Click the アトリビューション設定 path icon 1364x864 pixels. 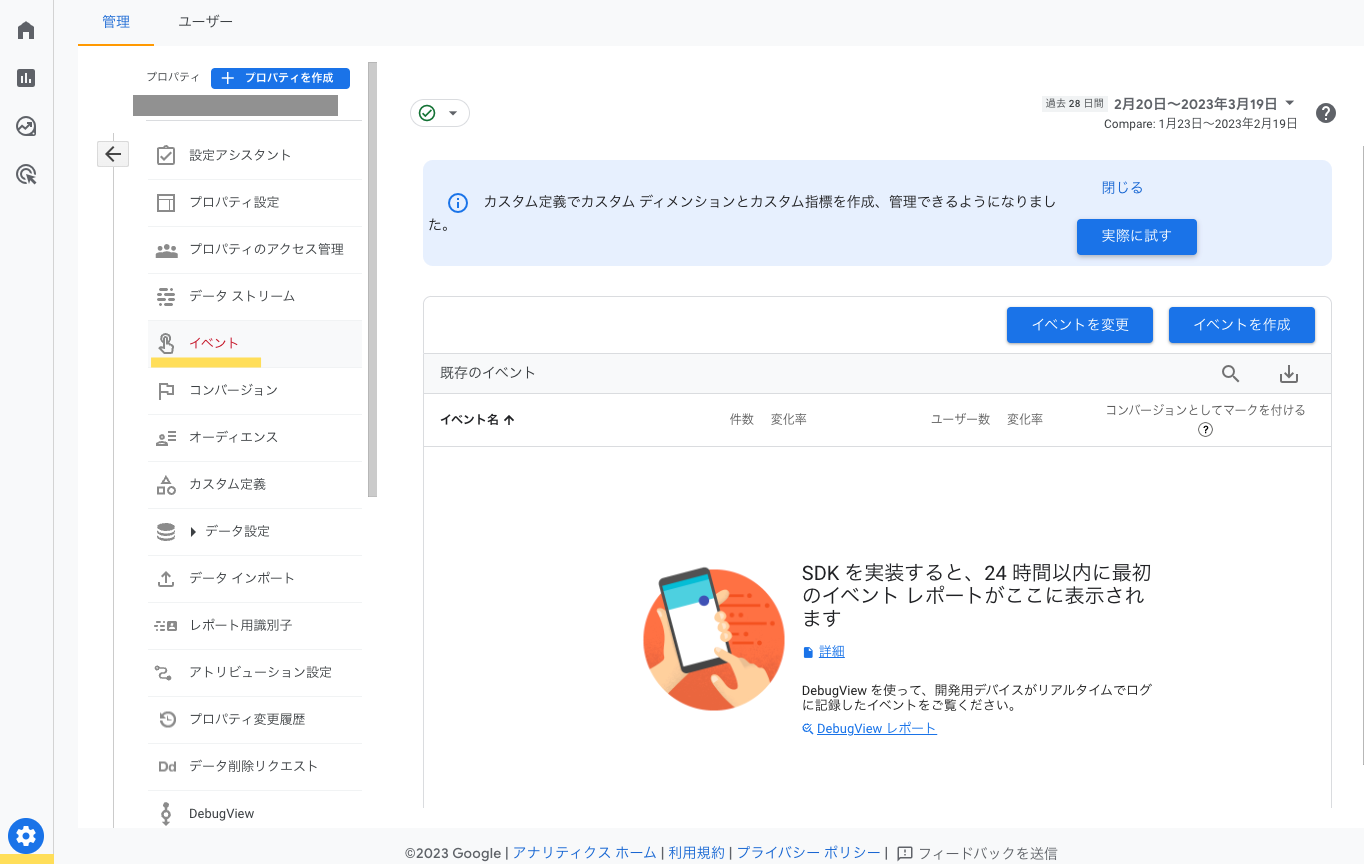[x=166, y=673]
